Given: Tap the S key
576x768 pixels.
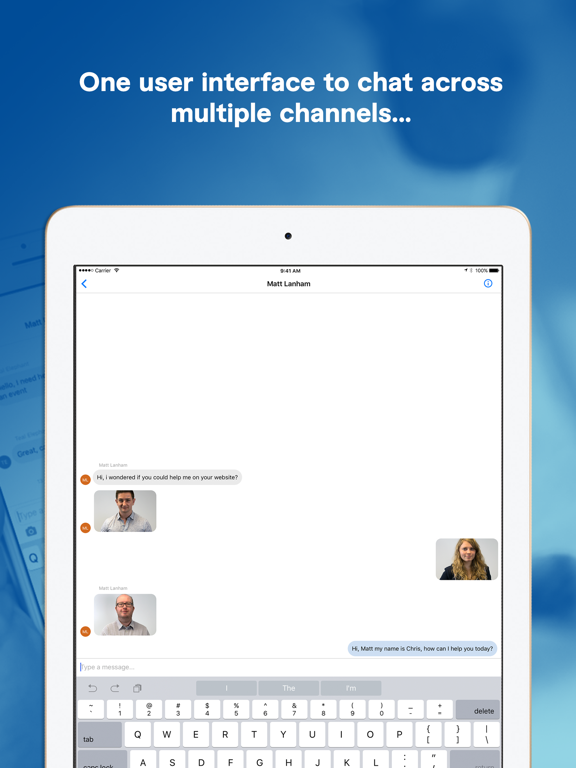Looking at the screenshot, I should click(x=172, y=760).
